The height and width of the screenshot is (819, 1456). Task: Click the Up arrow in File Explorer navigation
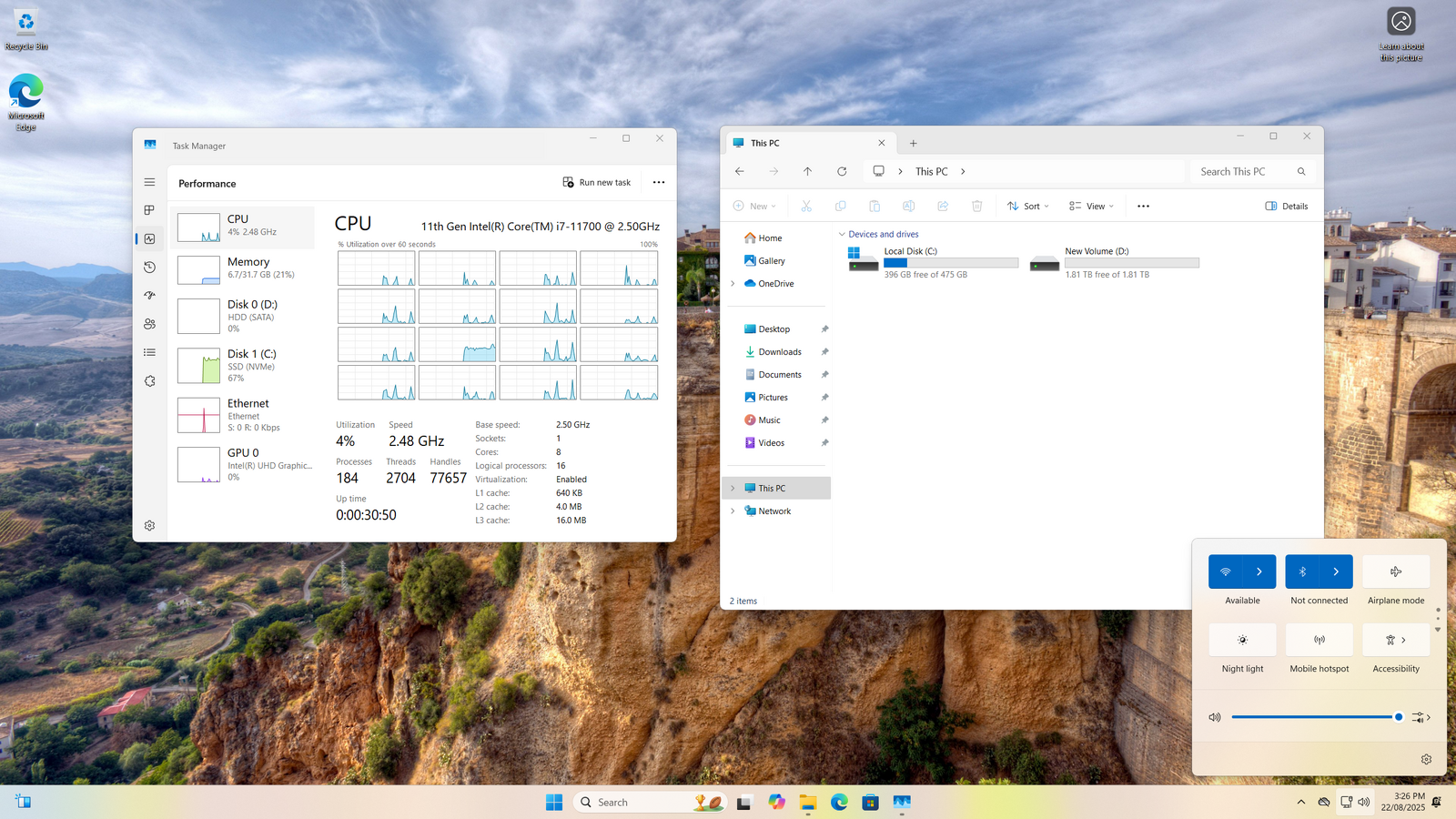(807, 171)
